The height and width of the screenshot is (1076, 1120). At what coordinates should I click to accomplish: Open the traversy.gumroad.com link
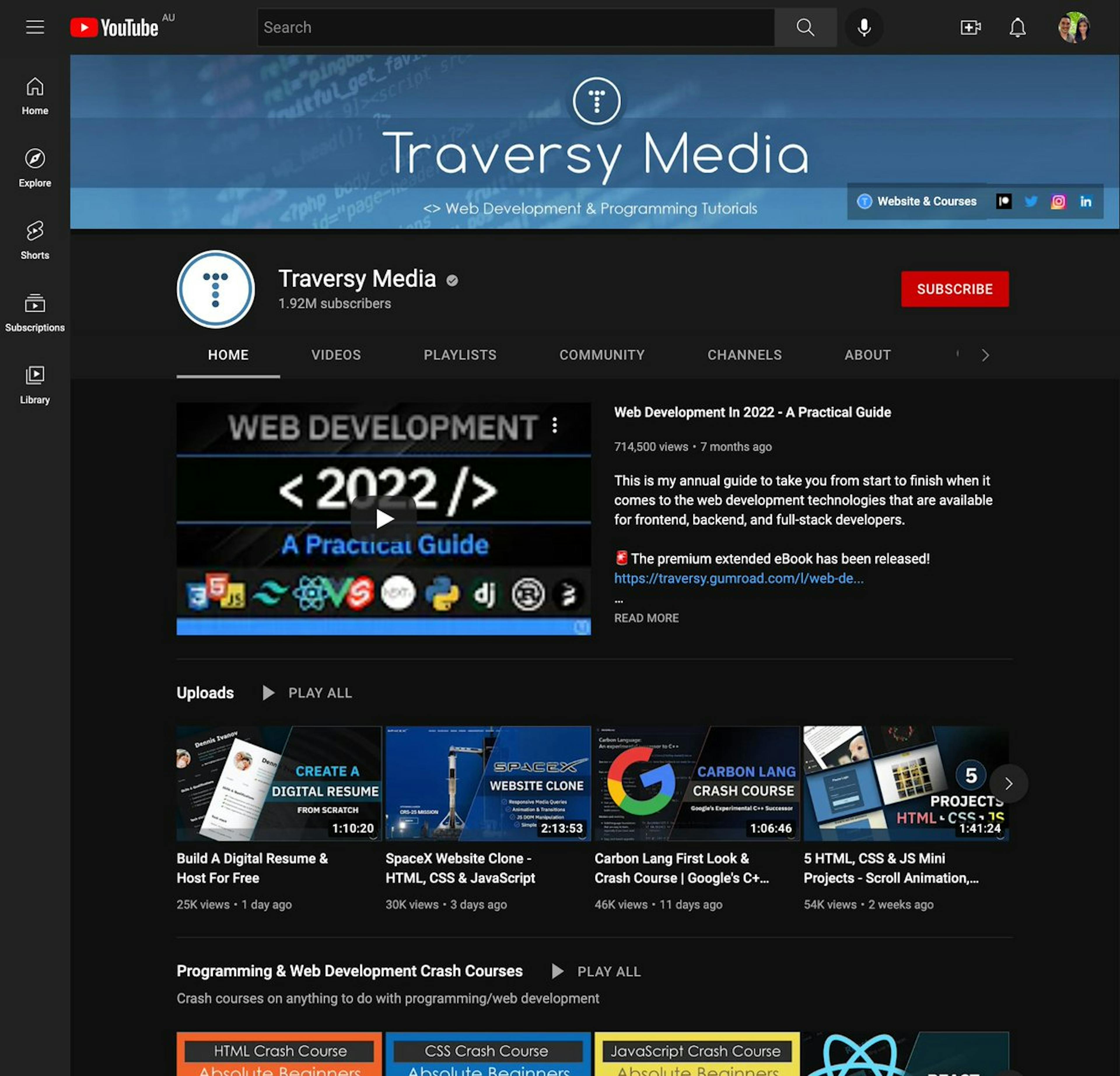point(738,578)
